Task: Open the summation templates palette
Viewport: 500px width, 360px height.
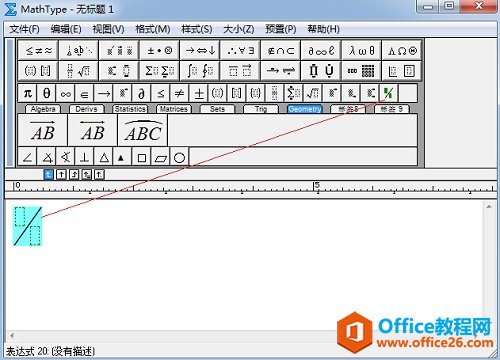Action: [x=159, y=71]
